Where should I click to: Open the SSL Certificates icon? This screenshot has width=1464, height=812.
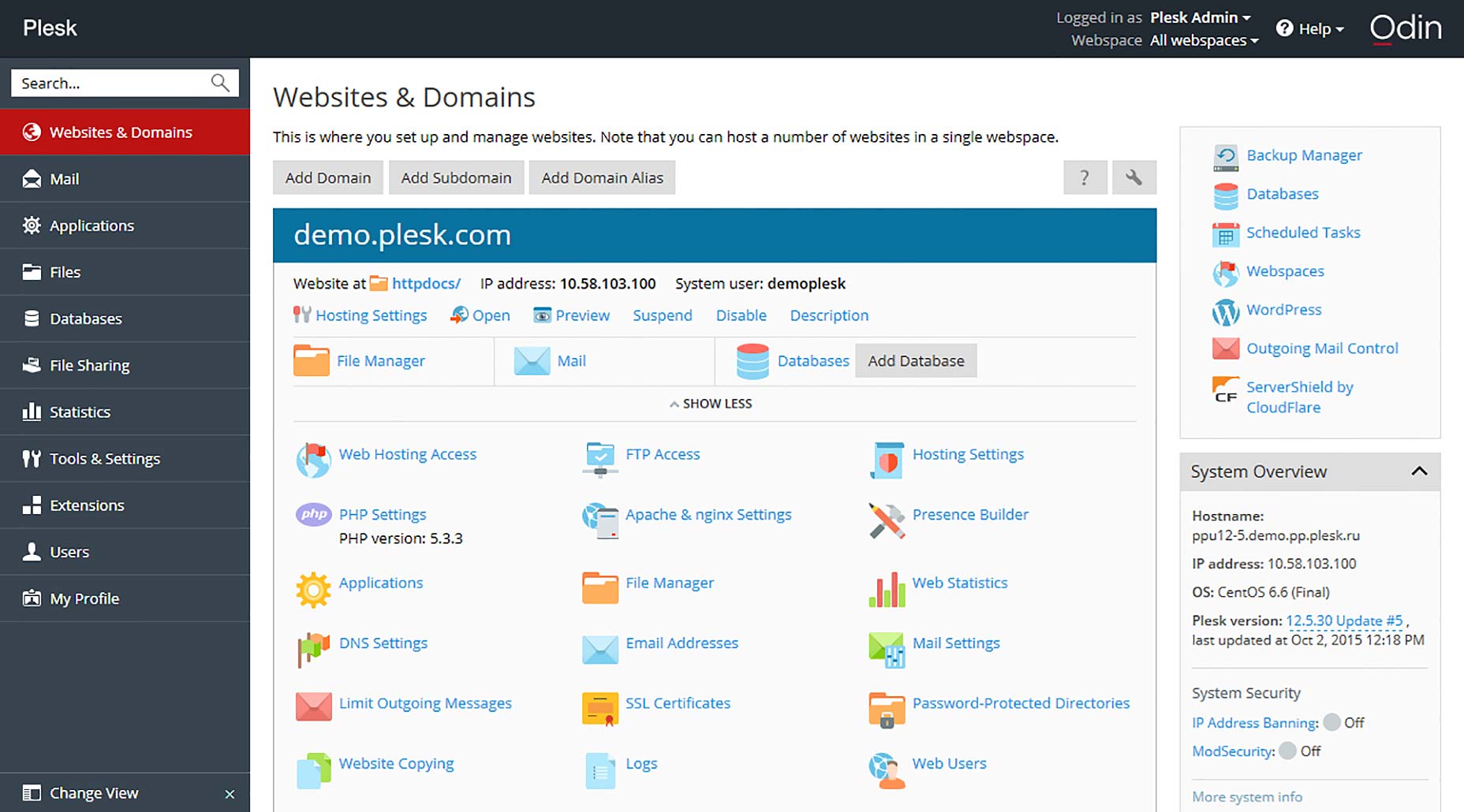click(600, 709)
